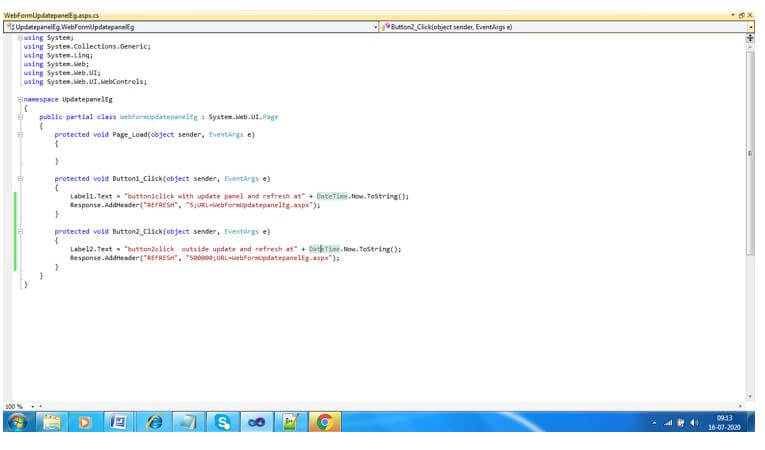Open the members dropdown showing Button2_Click
Screen dimensions: 765x450
568,27
